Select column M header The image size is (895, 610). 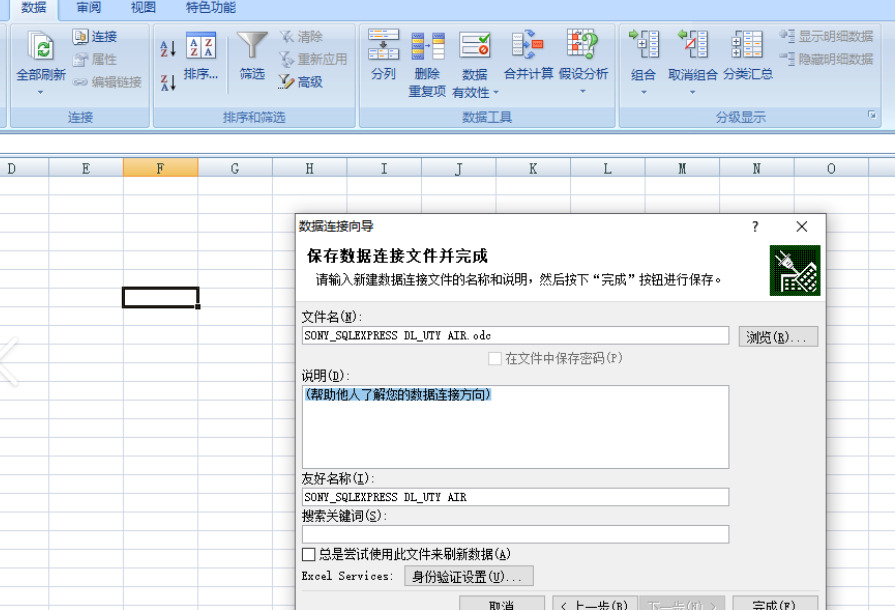[x=682, y=168]
